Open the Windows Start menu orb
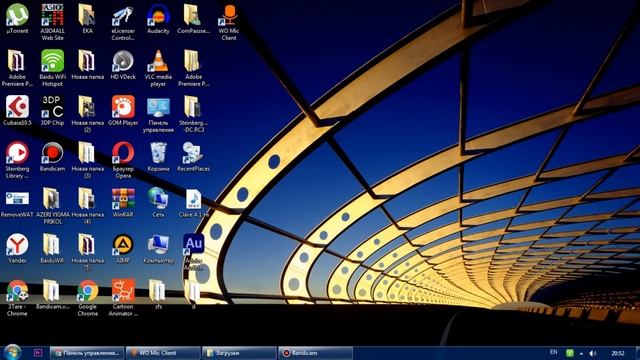Screen dimensions: 640x360 pyautogui.click(x=12, y=352)
